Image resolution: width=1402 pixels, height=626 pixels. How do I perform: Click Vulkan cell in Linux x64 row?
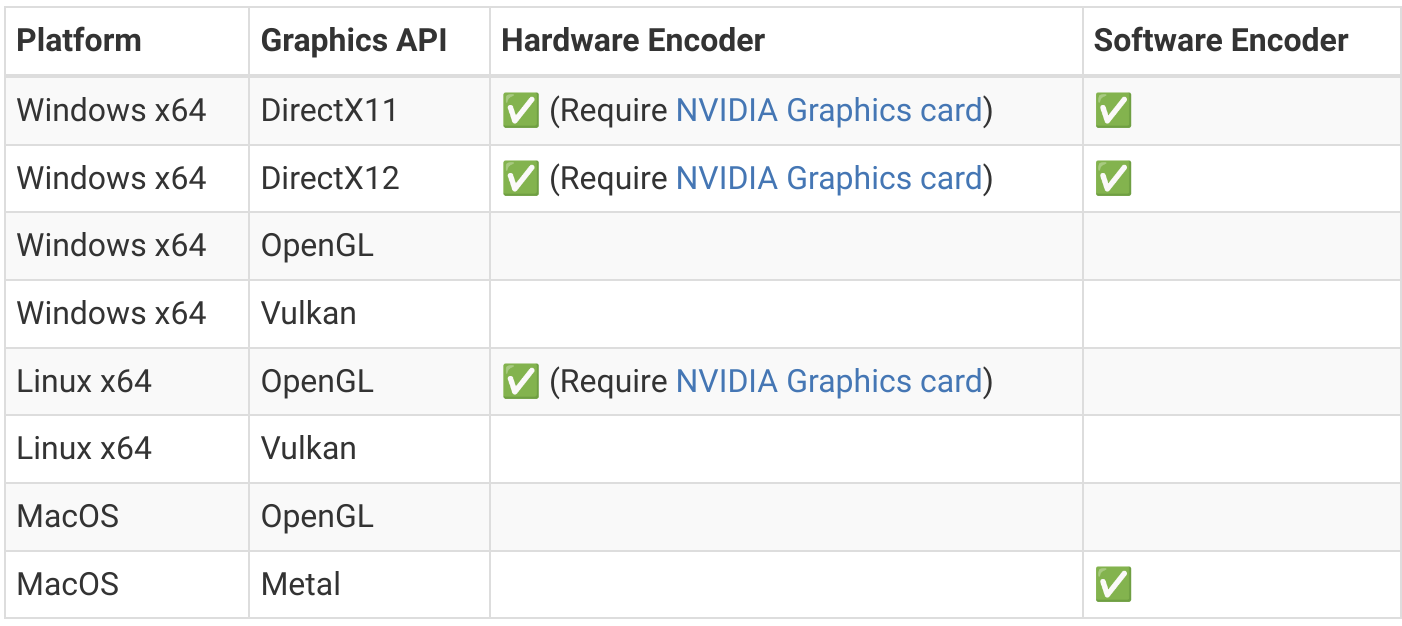(x=369, y=448)
